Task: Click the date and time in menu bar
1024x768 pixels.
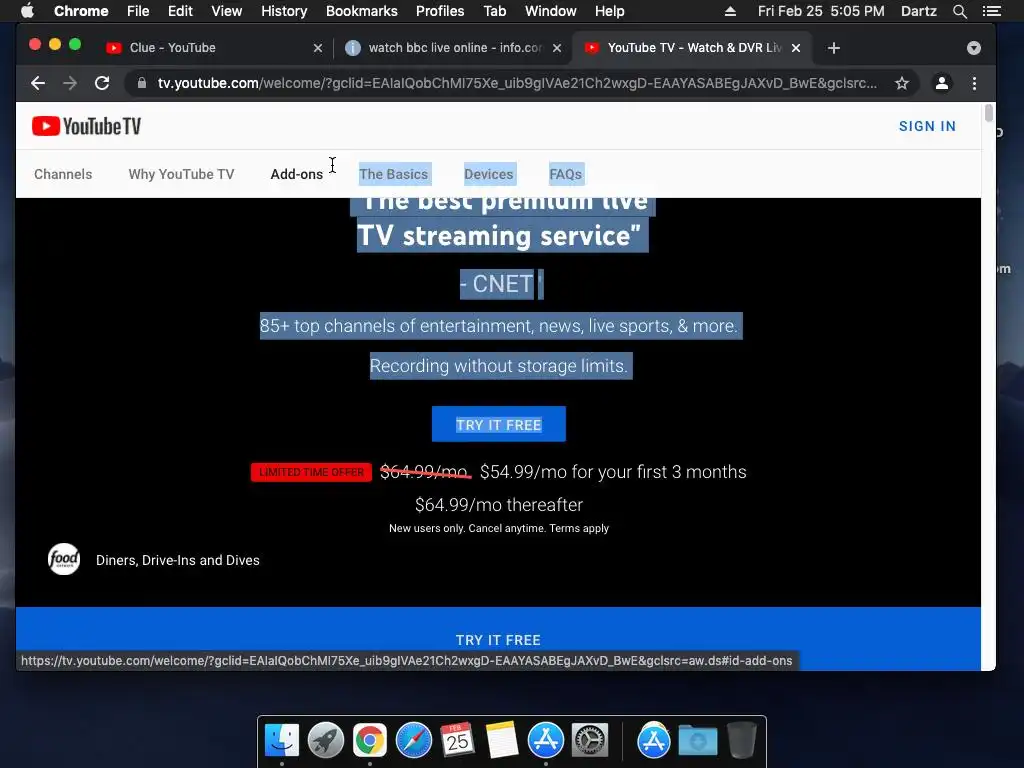Action: 821,11
